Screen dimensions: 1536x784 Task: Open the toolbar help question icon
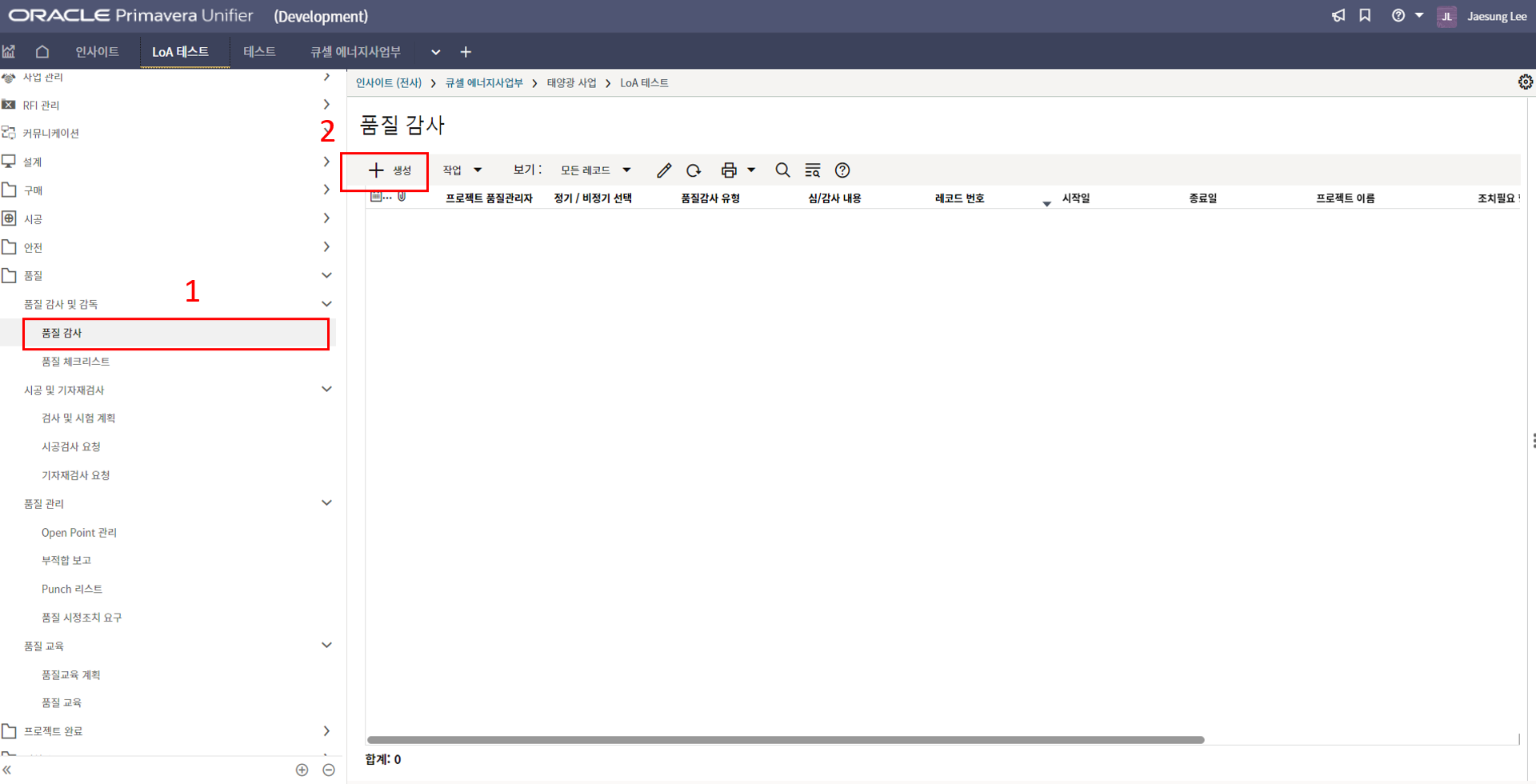(842, 170)
